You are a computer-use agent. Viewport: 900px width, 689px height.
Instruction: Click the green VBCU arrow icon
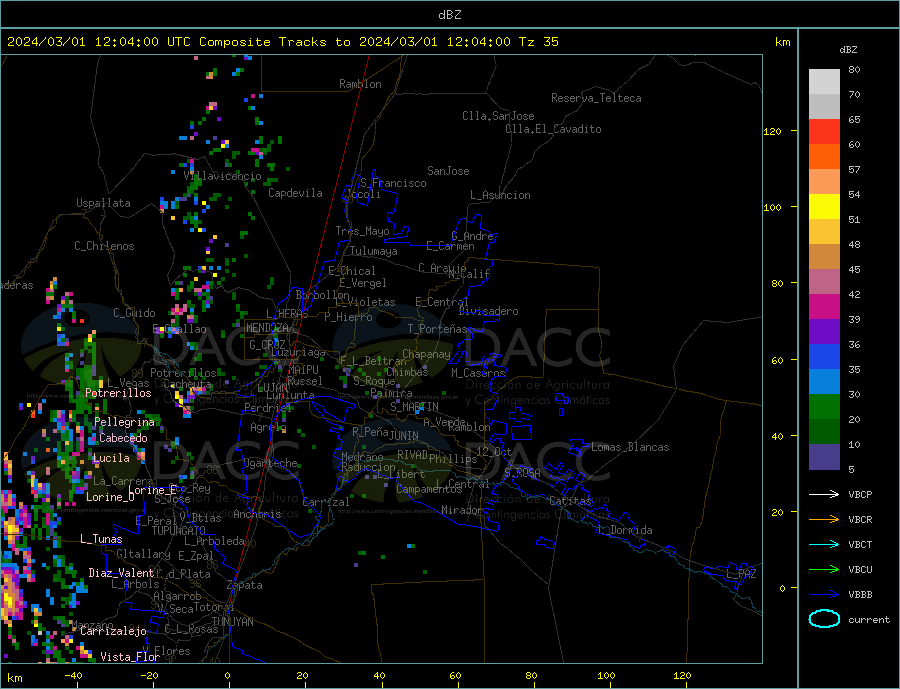pos(824,569)
